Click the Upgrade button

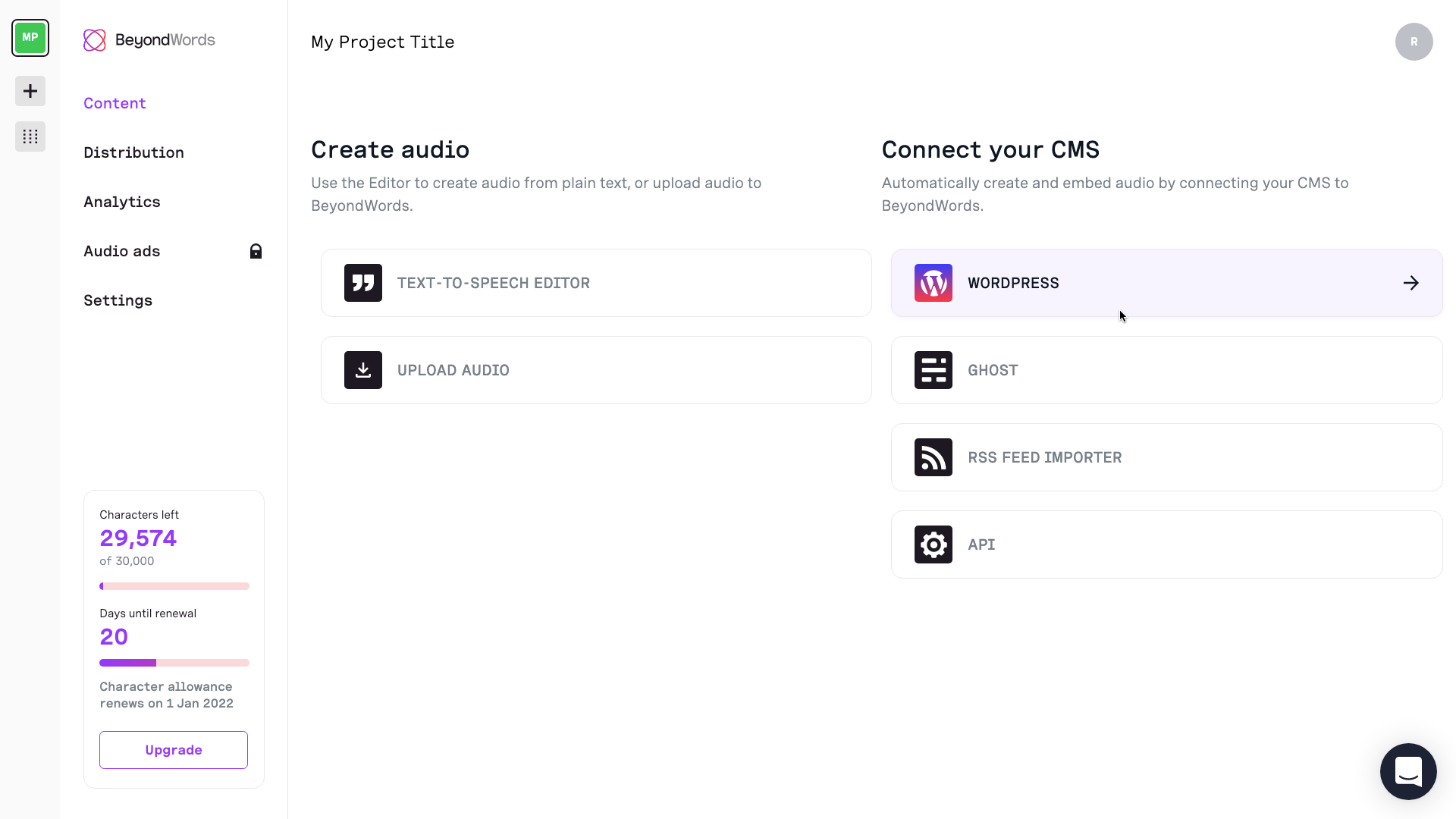point(174,750)
